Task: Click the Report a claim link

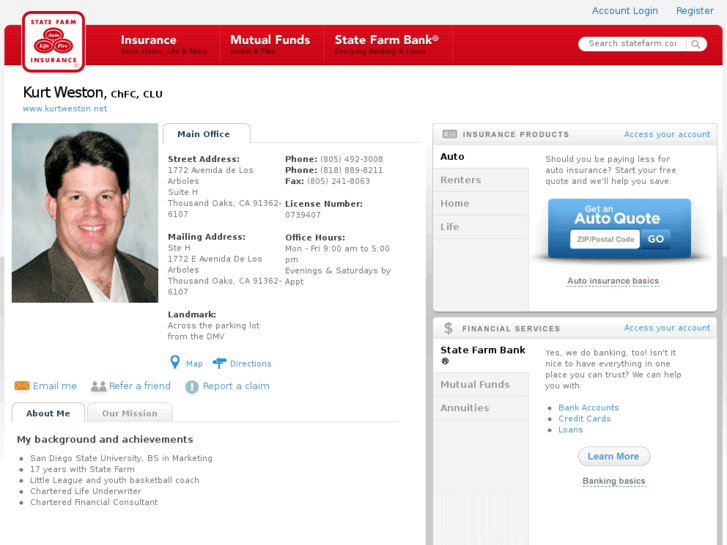Action: pos(236,386)
